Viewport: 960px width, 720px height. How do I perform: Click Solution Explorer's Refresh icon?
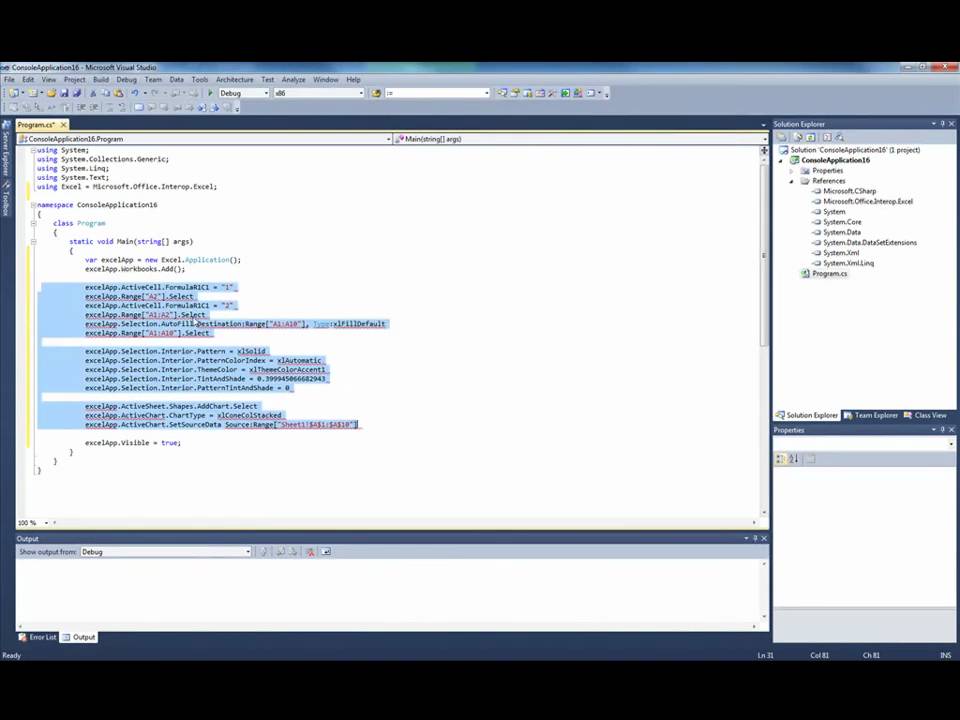coord(811,137)
